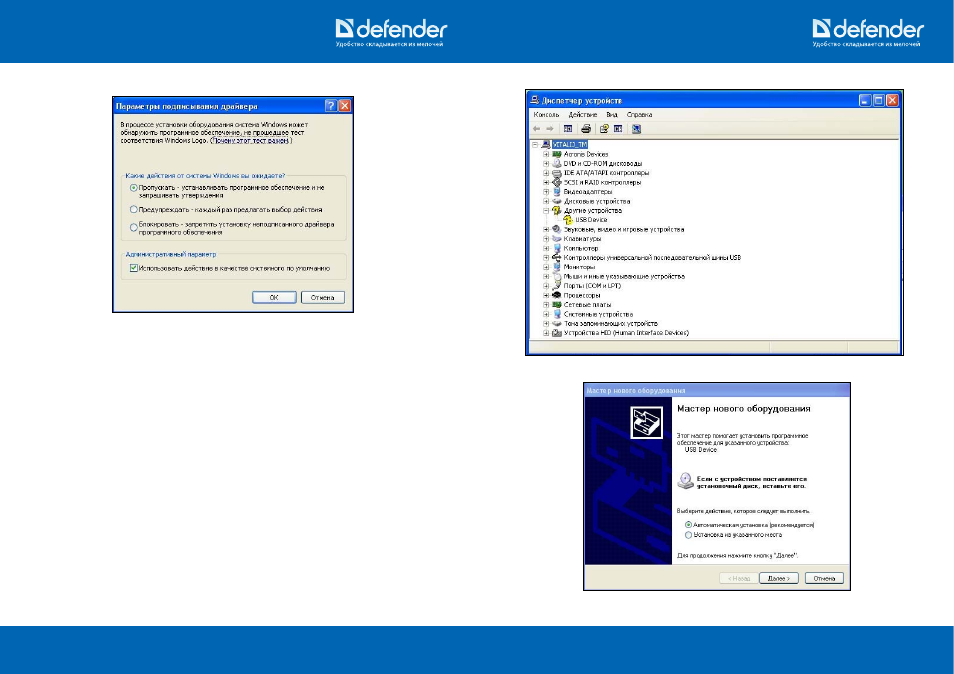954x674 pixels.
Task: Click the Контроллеры USB category icon
Action: tap(556, 258)
